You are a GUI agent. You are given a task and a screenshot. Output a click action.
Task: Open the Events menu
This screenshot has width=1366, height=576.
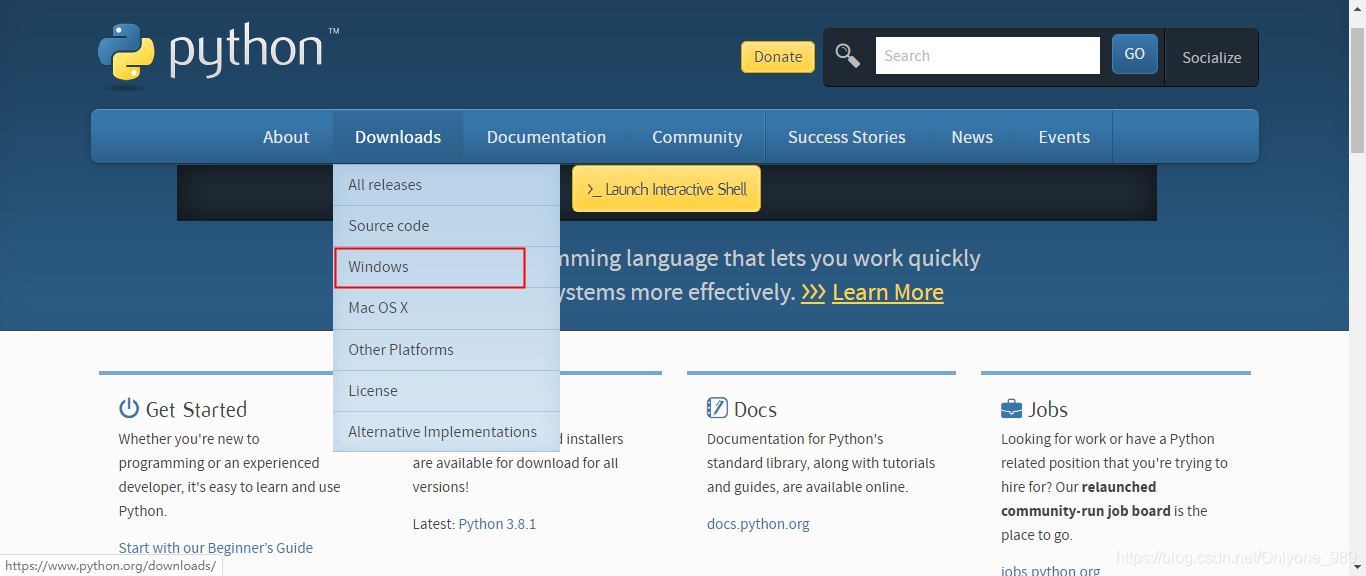point(1064,137)
